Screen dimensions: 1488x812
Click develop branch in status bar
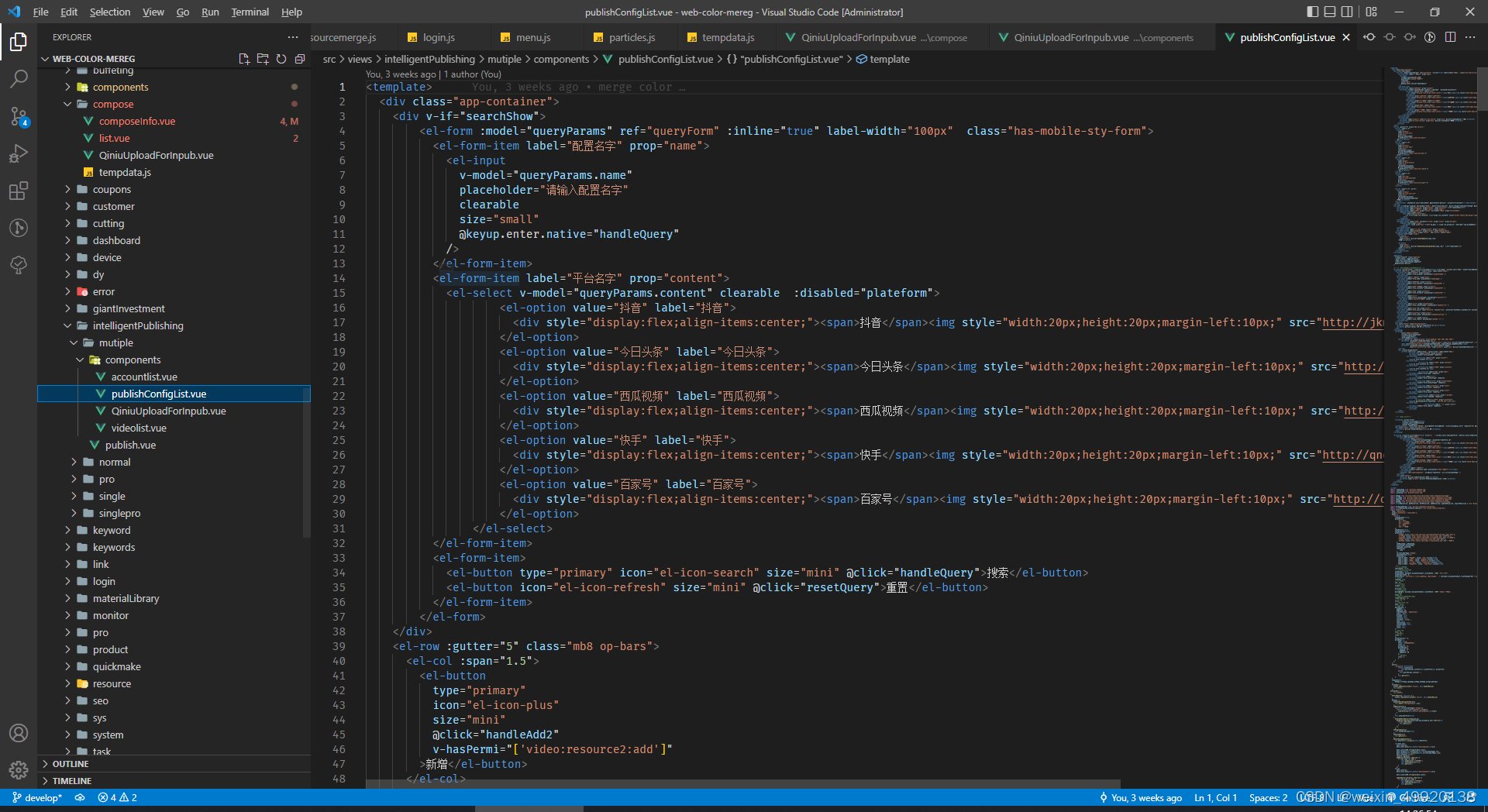coord(37,797)
